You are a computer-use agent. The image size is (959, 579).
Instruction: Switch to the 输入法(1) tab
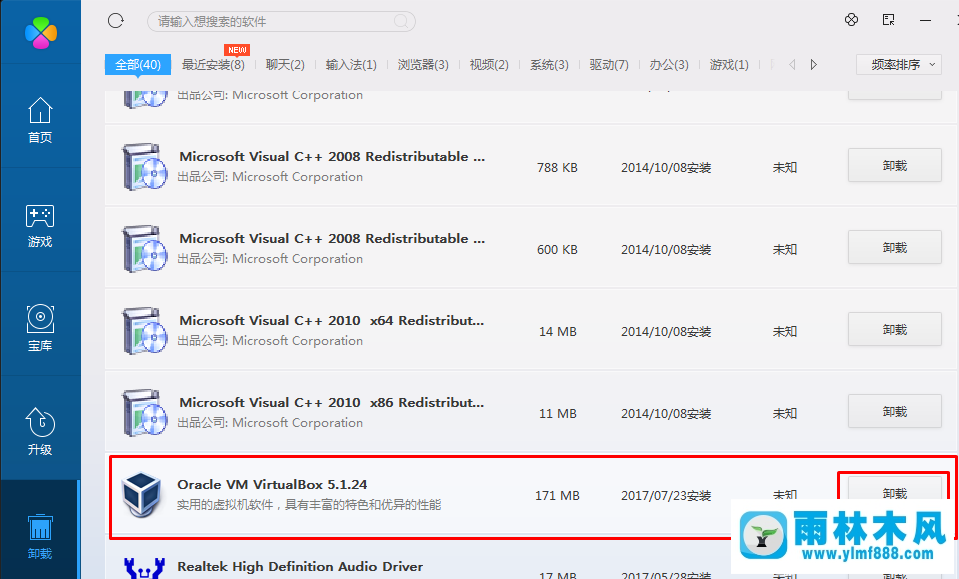(351, 64)
